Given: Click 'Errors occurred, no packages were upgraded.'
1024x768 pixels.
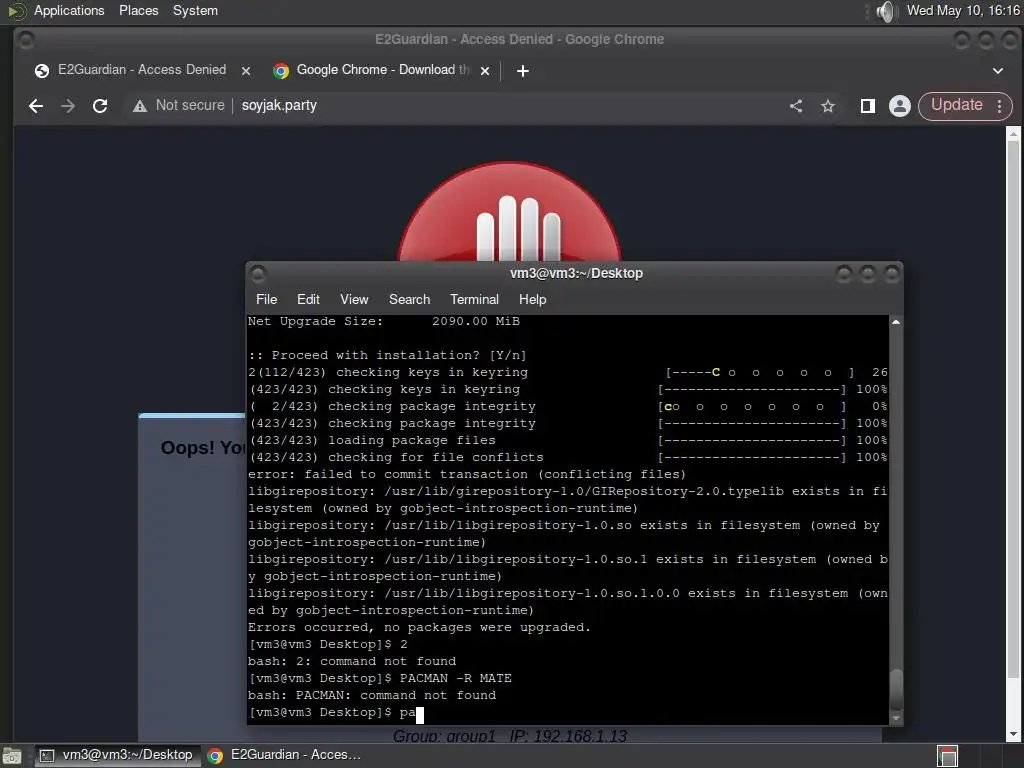Looking at the screenshot, I should [419, 628].
